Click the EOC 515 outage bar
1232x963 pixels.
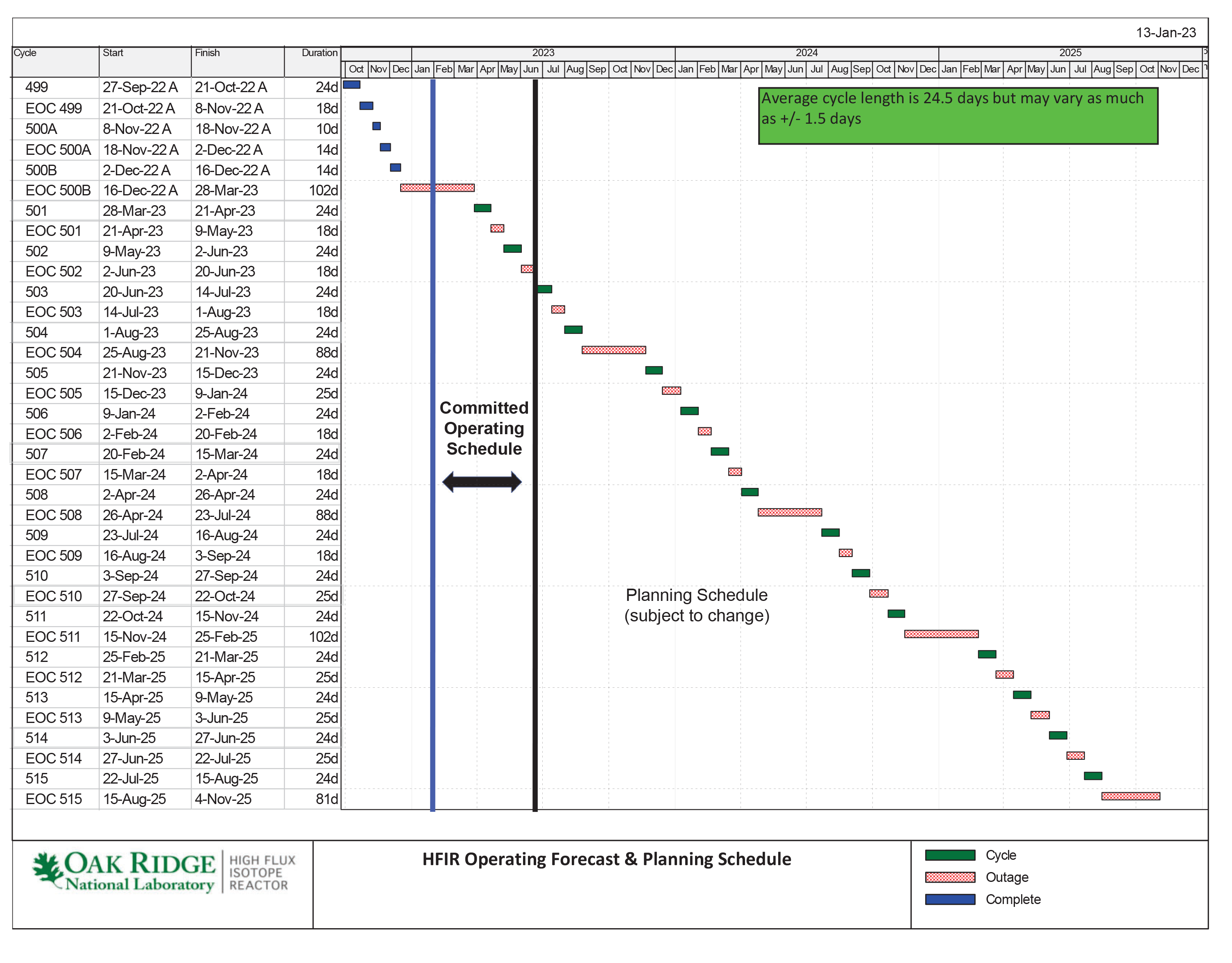tap(1130, 797)
